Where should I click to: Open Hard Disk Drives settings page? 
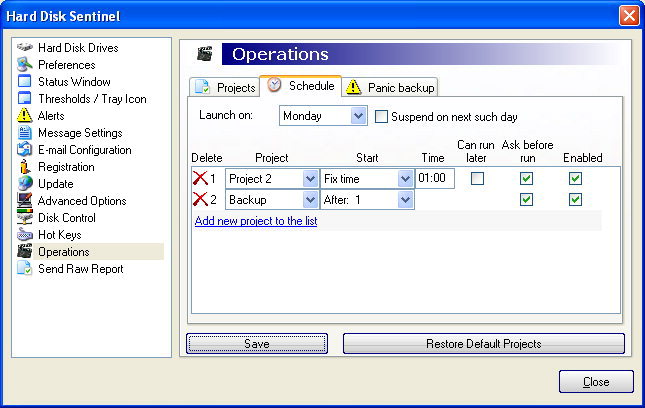tap(78, 48)
